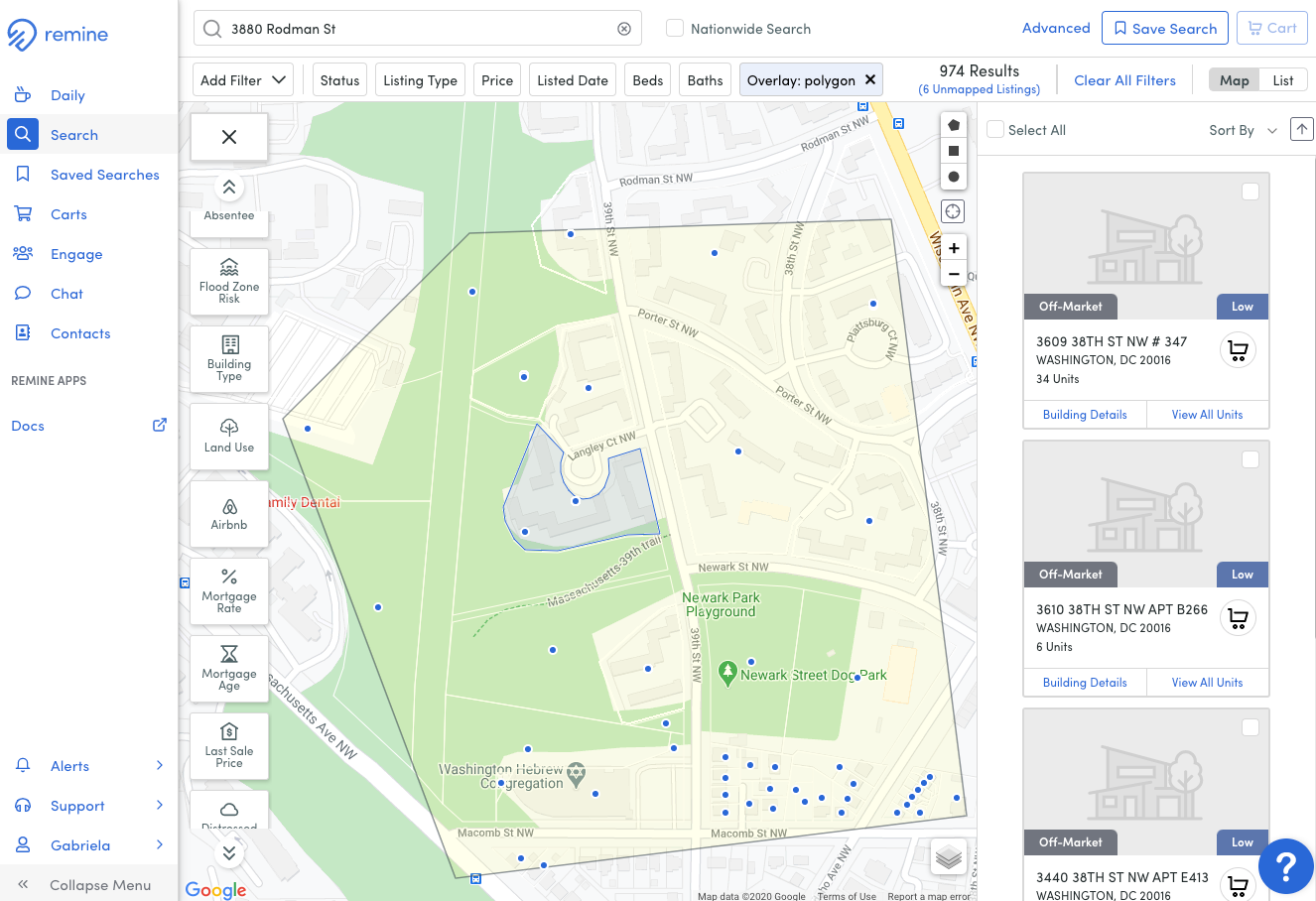Select the square draw tool

954,151
